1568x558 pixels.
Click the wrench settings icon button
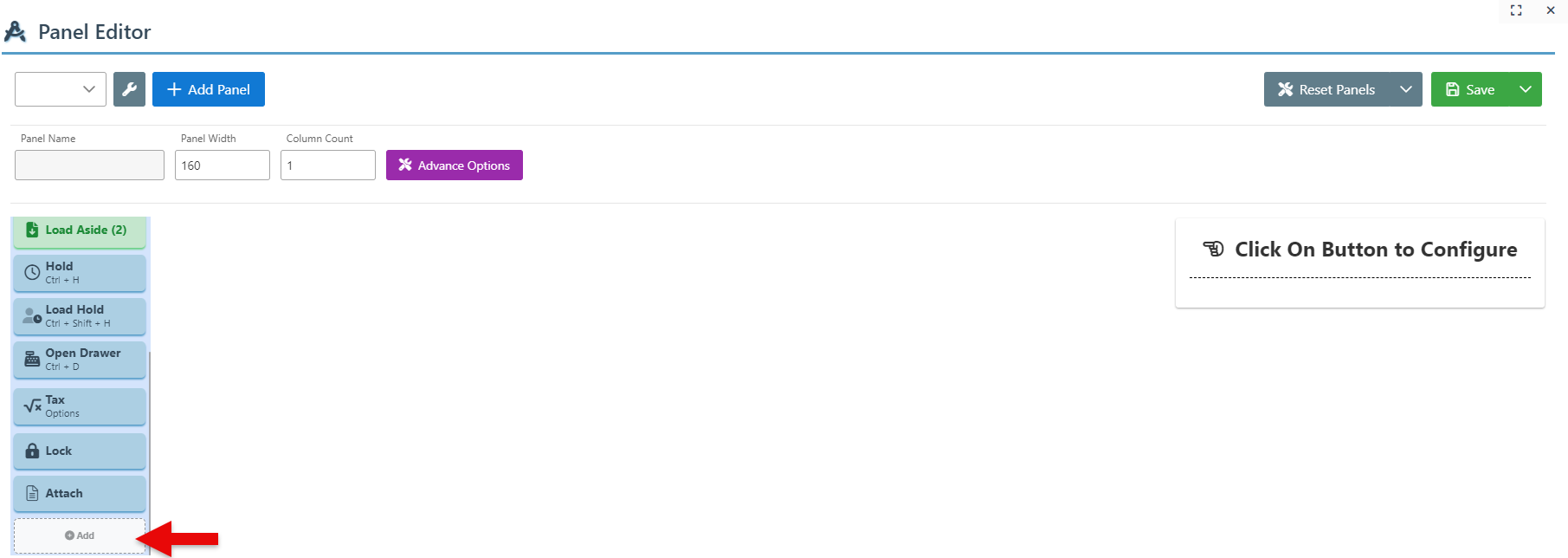pyautogui.click(x=129, y=89)
